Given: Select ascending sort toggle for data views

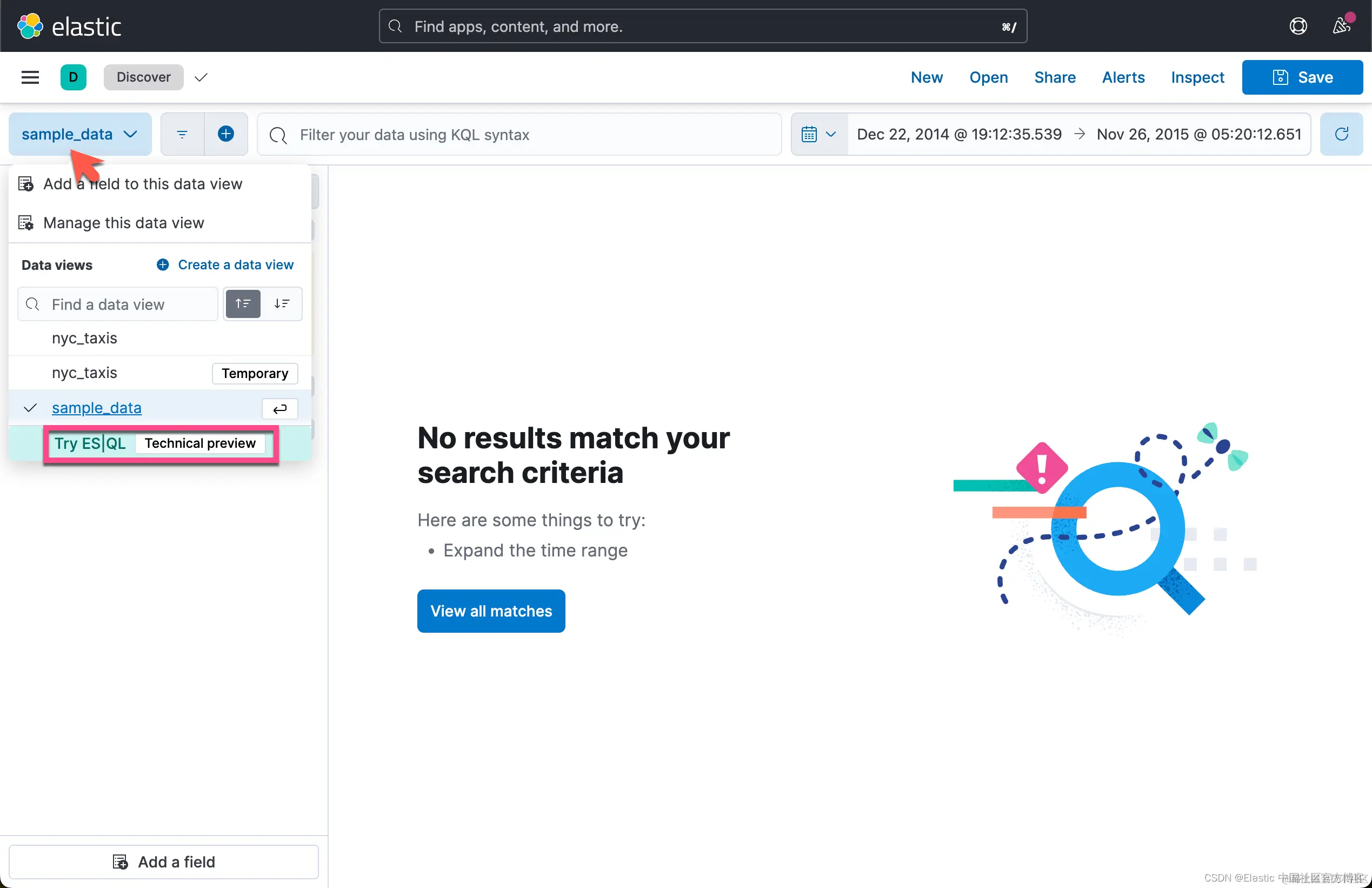Looking at the screenshot, I should (243, 304).
